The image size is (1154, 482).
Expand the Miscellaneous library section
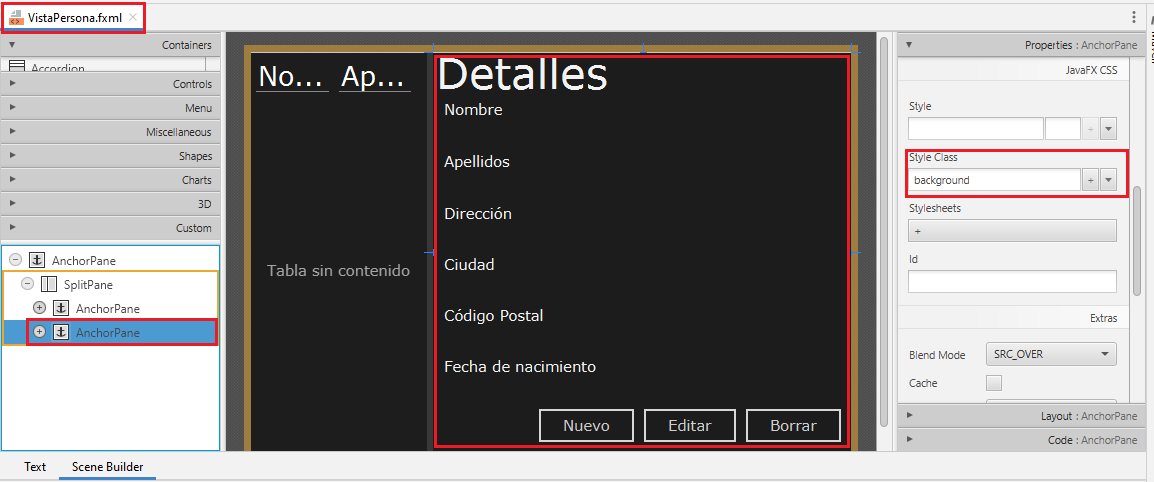[x=110, y=132]
